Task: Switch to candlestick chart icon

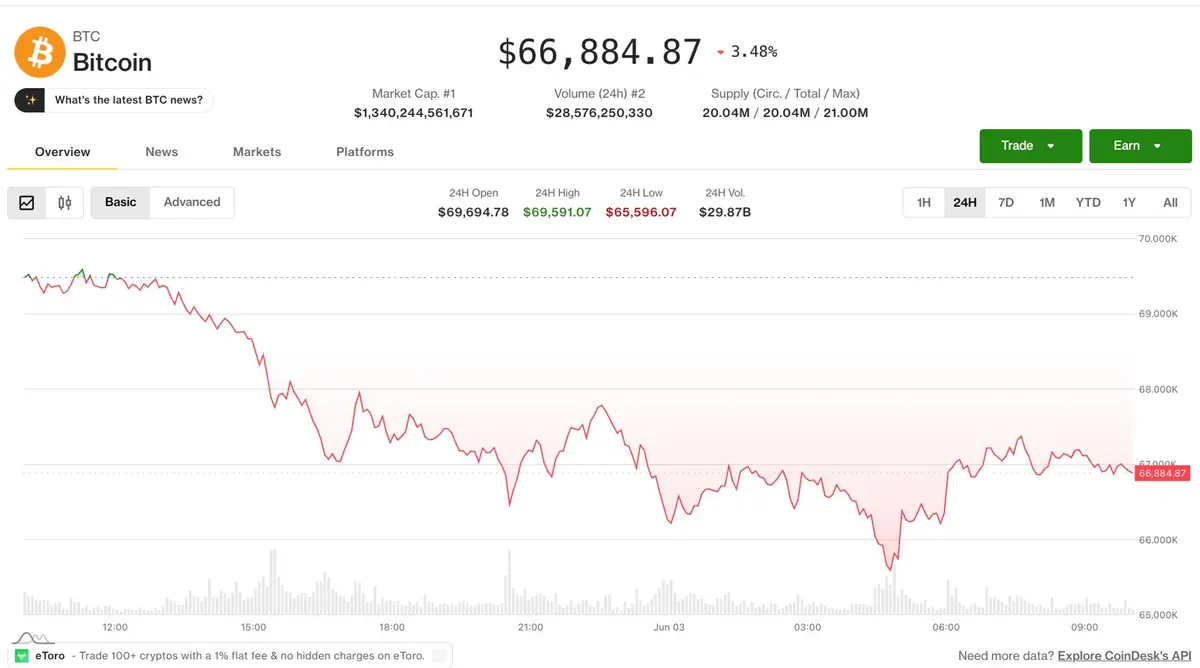Action: [65, 203]
